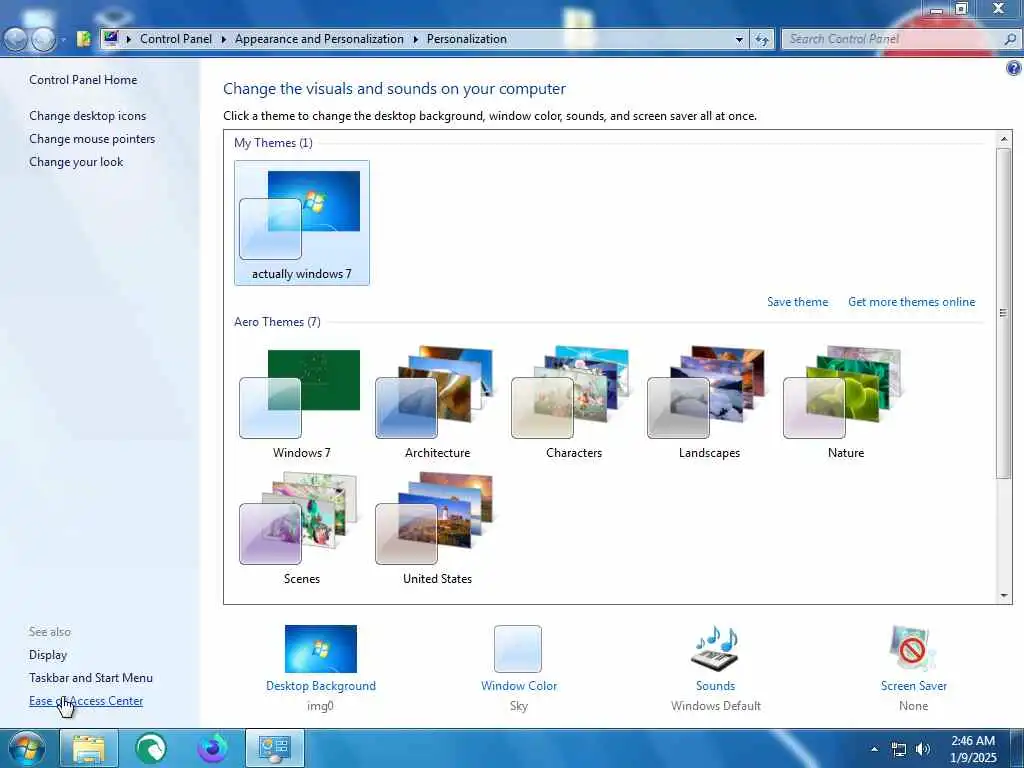
Task: Open the address bar history dropdown arrow
Action: click(739, 39)
